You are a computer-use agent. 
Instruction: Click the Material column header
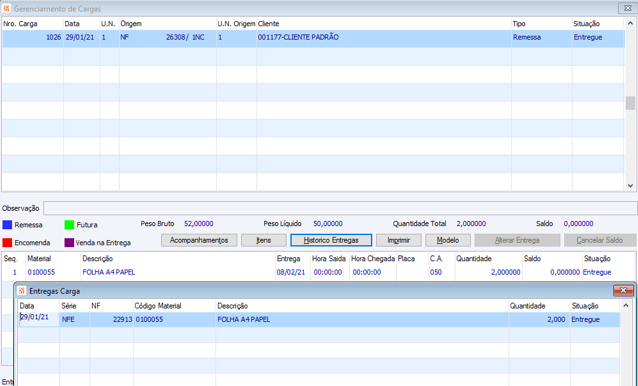(x=39, y=258)
